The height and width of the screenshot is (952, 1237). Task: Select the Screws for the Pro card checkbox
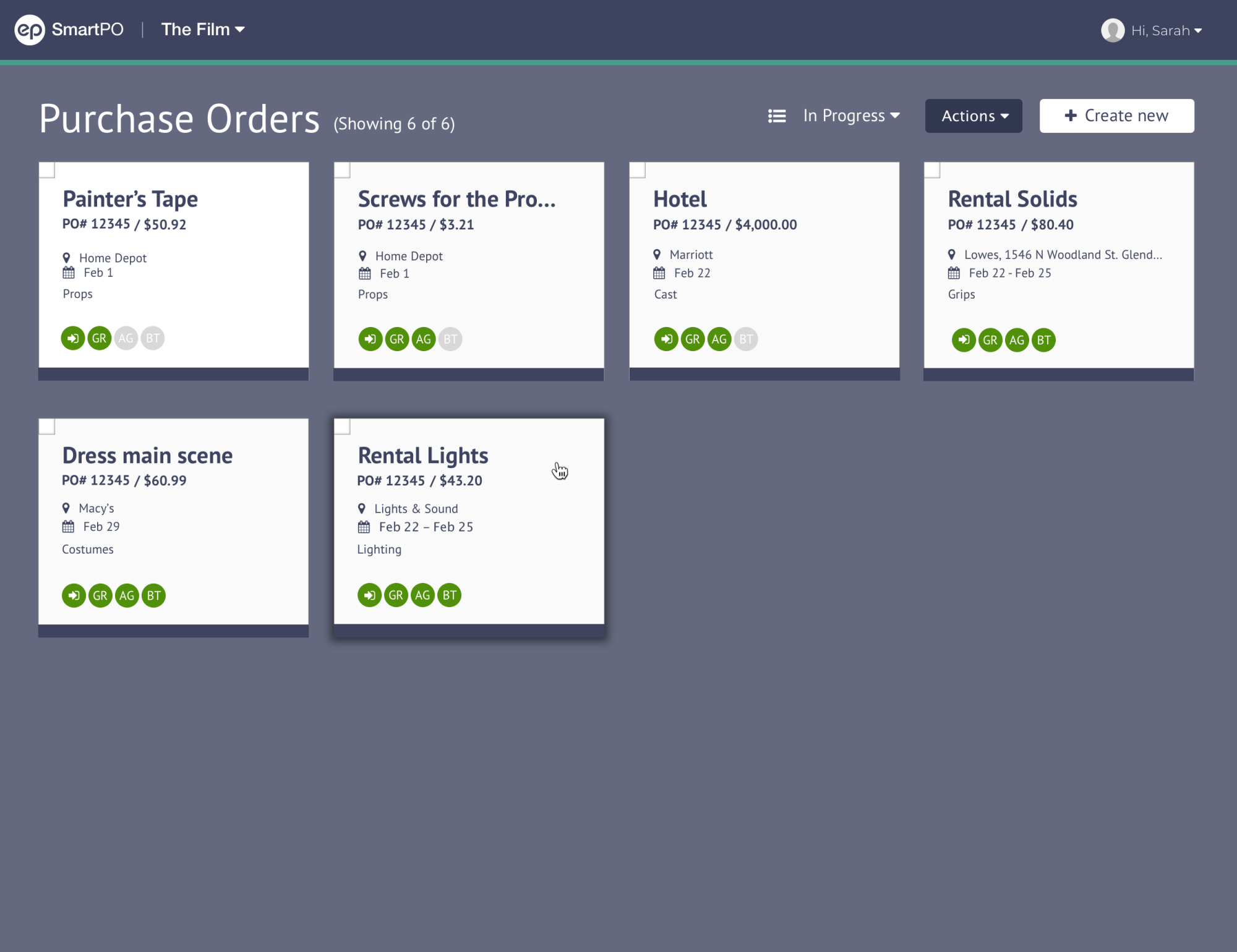click(342, 170)
